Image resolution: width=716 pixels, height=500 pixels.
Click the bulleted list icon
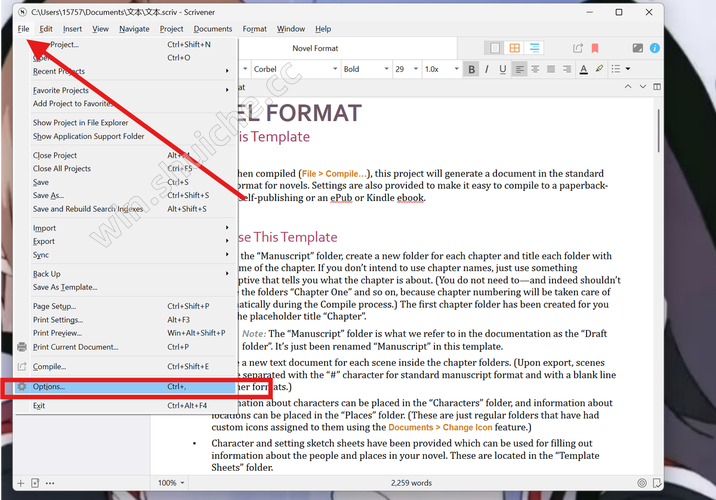tap(616, 69)
